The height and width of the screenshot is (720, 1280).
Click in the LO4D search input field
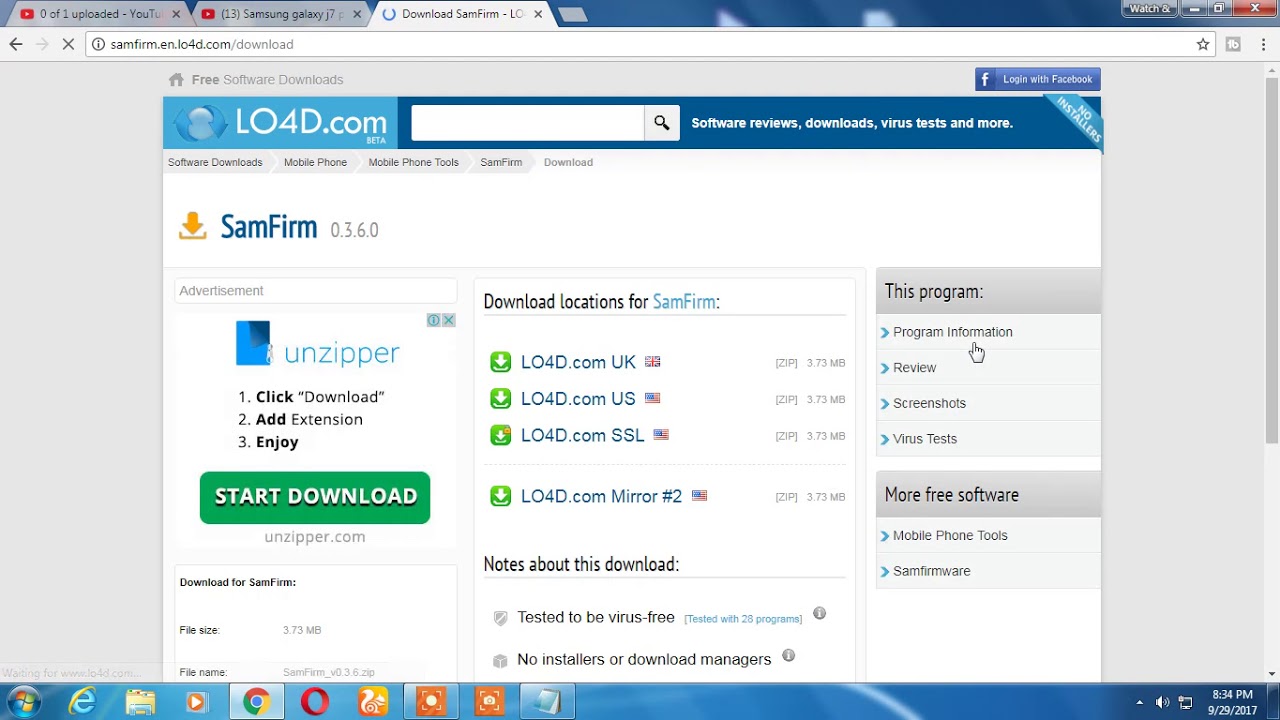point(527,123)
